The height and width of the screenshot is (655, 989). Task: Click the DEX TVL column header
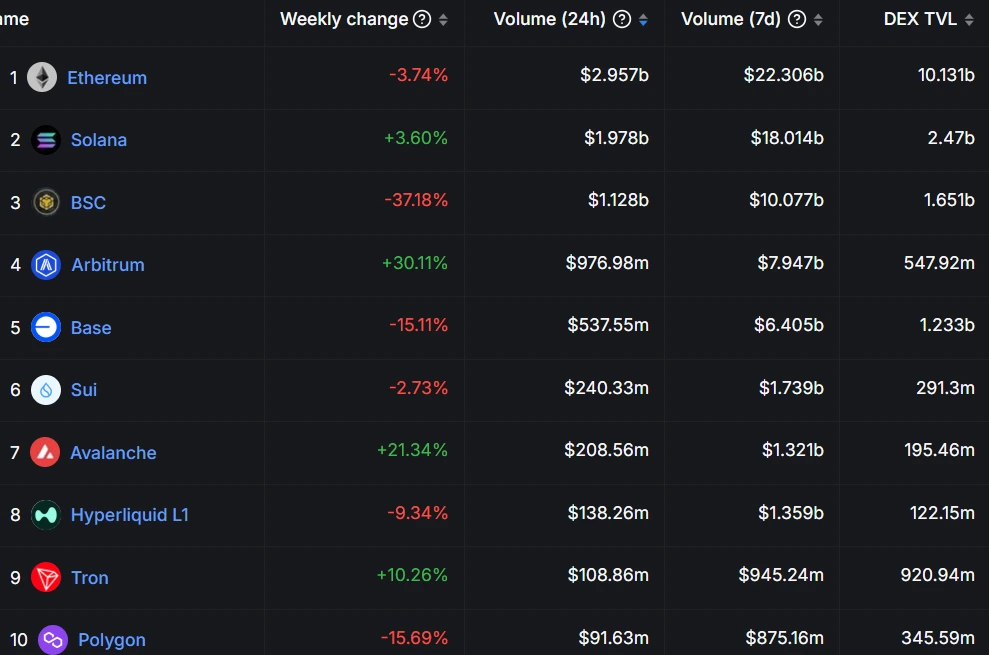[920, 20]
